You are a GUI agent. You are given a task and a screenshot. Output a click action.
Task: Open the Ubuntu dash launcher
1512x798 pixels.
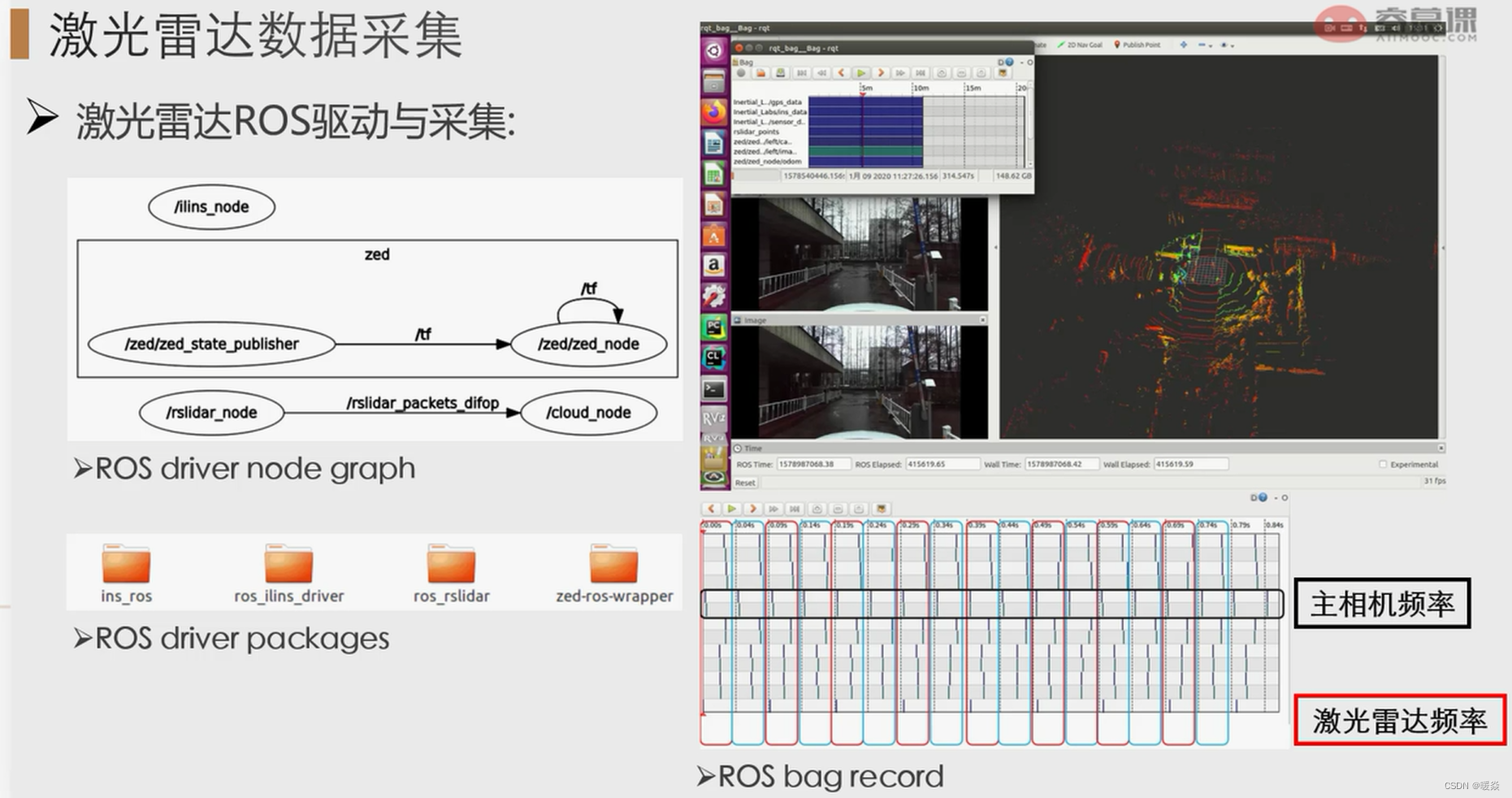[714, 50]
